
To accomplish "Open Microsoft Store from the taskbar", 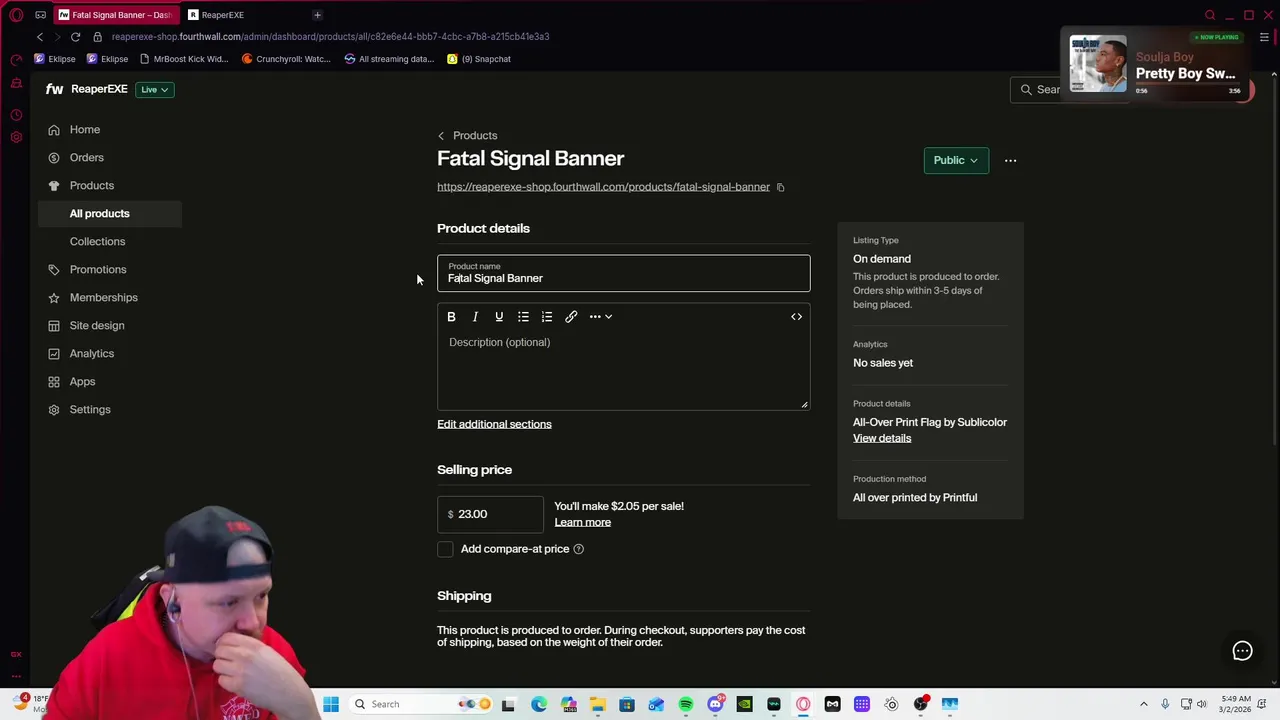I will (627, 704).
